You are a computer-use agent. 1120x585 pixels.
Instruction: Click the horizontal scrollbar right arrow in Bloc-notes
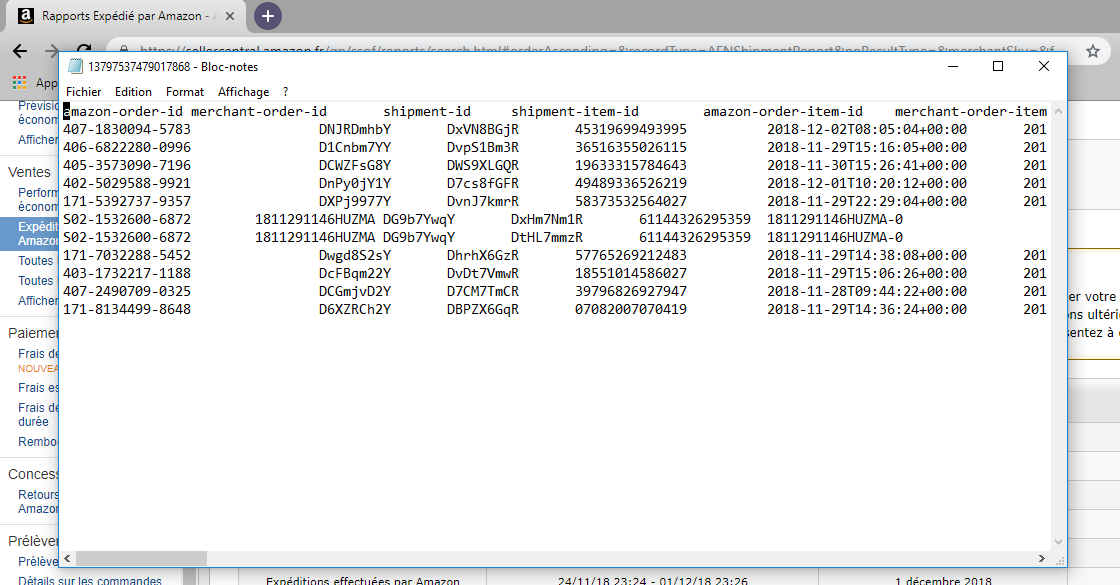[1041, 559]
